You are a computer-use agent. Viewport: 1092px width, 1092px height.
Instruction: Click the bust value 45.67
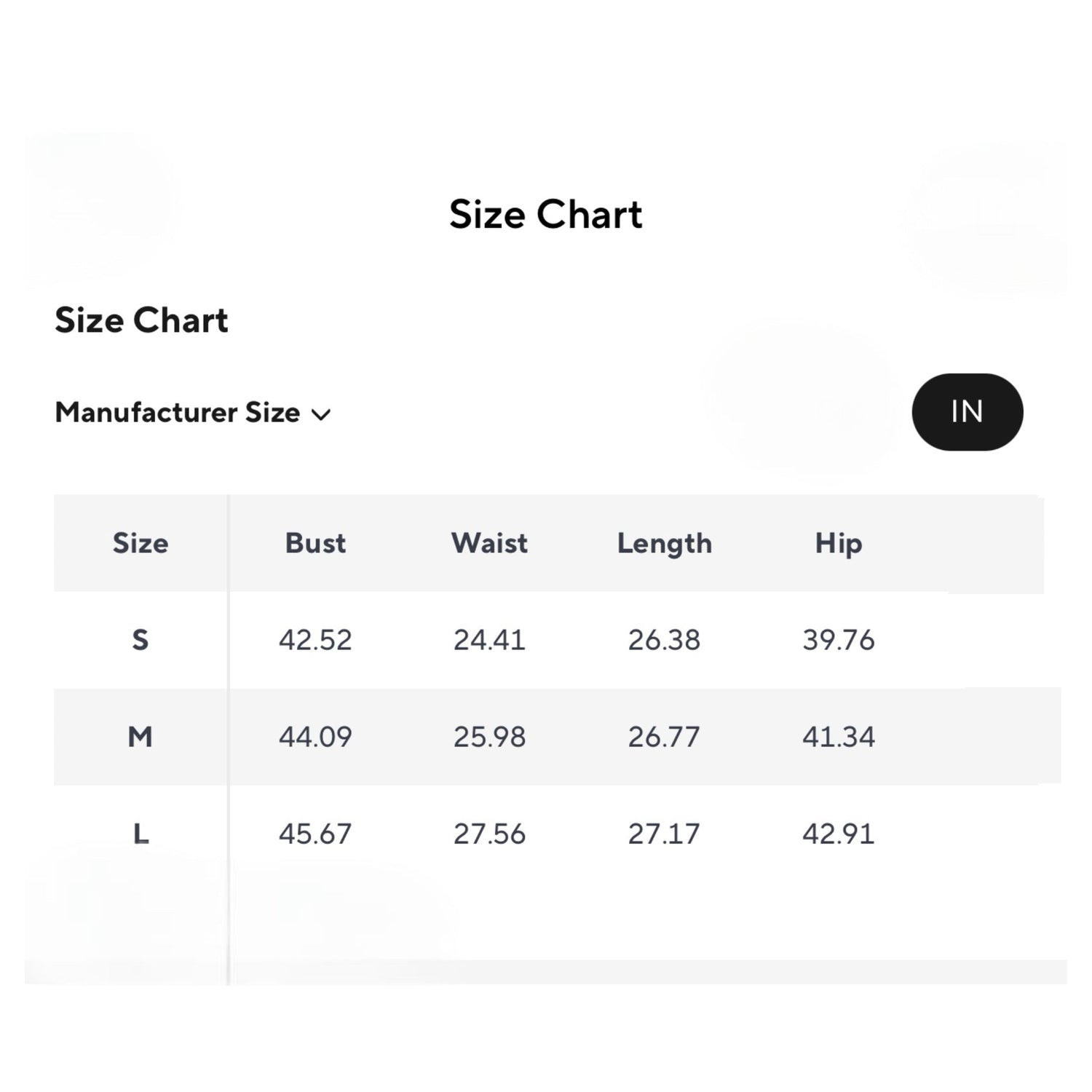pos(315,834)
